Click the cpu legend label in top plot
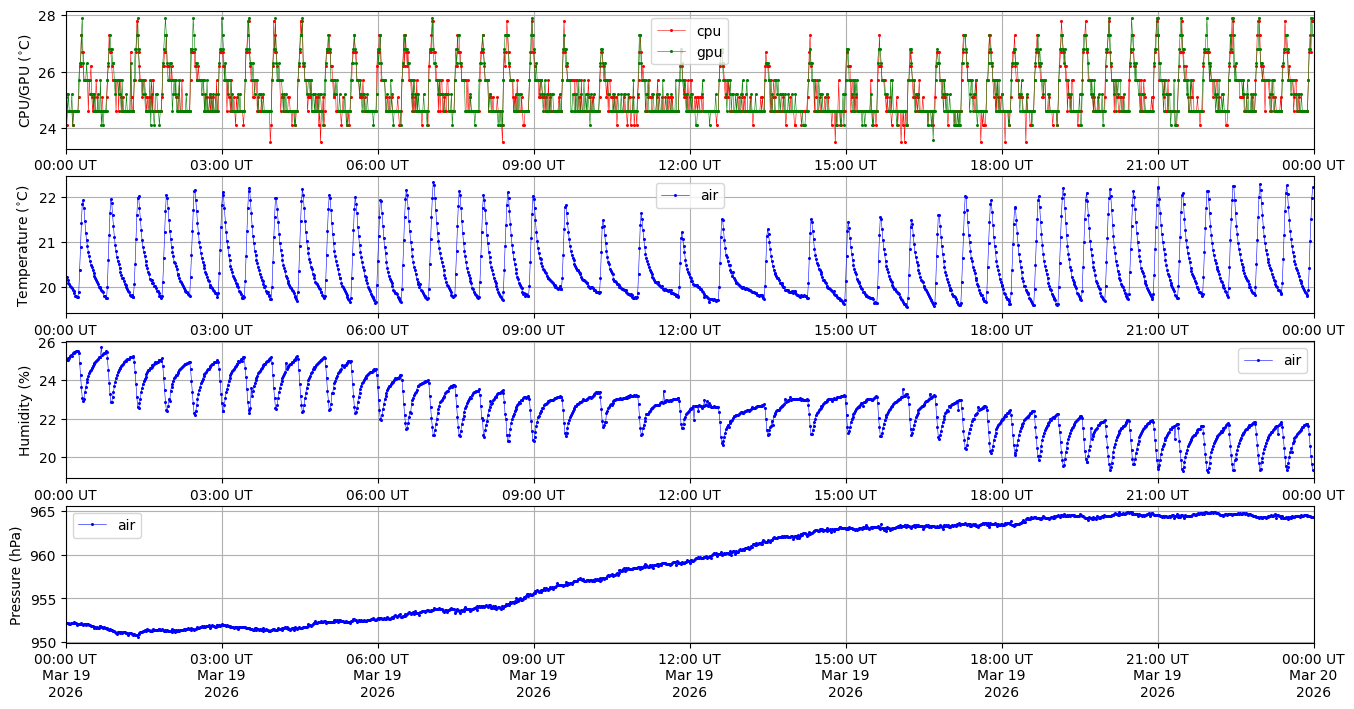Image resolution: width=1354 pixels, height=709 pixels. pyautogui.click(x=708, y=31)
